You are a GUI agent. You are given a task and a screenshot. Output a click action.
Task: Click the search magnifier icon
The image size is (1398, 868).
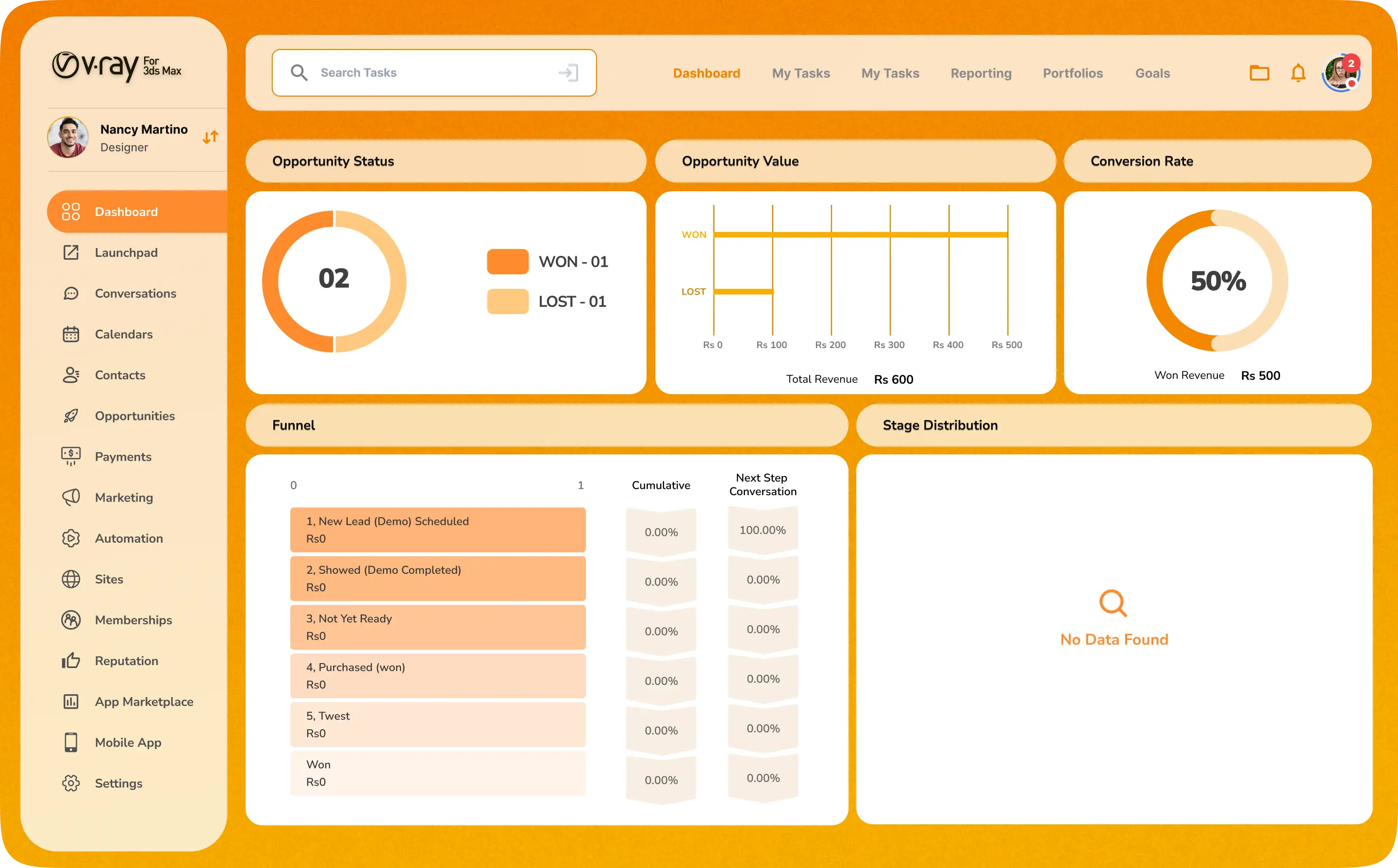pyautogui.click(x=299, y=73)
